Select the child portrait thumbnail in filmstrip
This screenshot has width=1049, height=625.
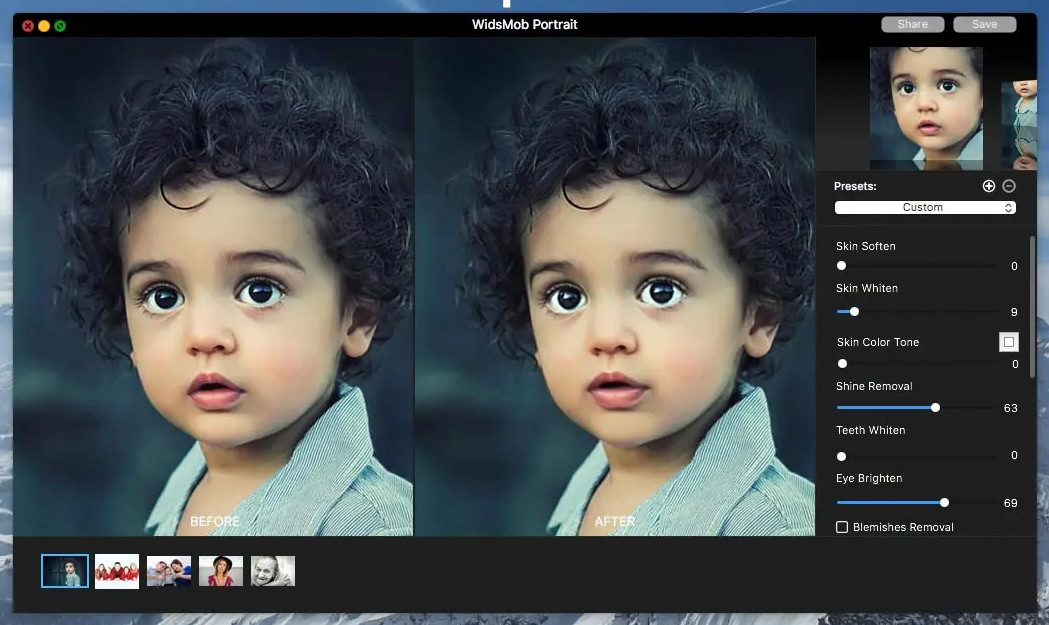[65, 571]
